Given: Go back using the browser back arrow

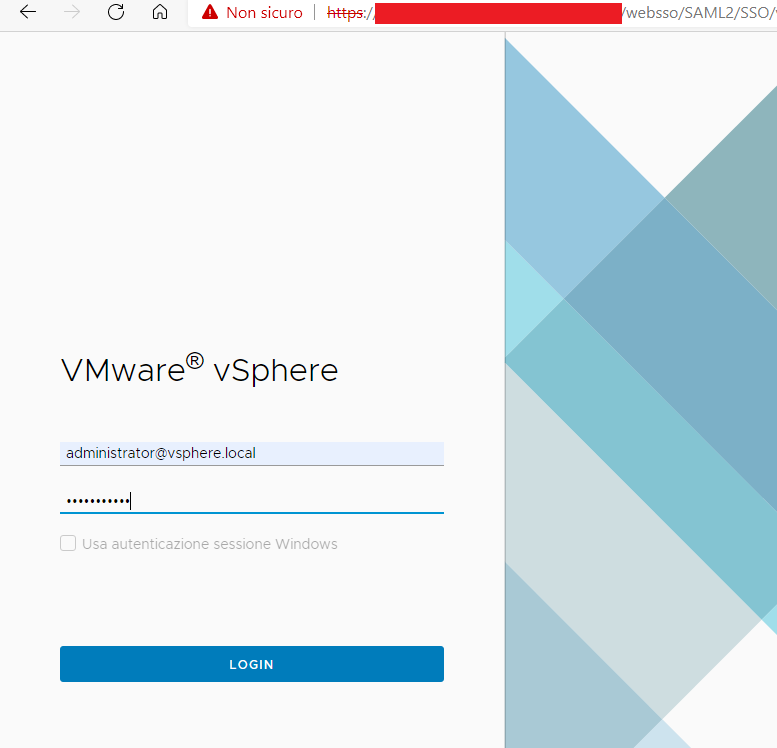Looking at the screenshot, I should pyautogui.click(x=28, y=12).
